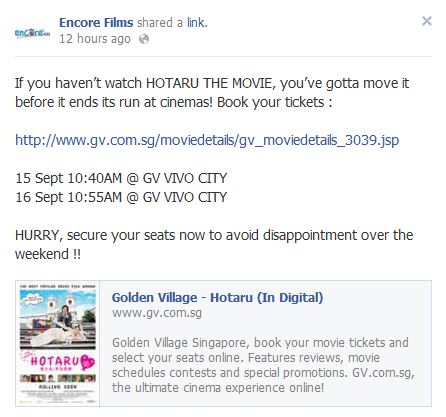The height and width of the screenshot is (417, 446).
Task: Click the "16 Sept 10:55AM @ GV VIVO CITY" line
Action: [x=121, y=197]
